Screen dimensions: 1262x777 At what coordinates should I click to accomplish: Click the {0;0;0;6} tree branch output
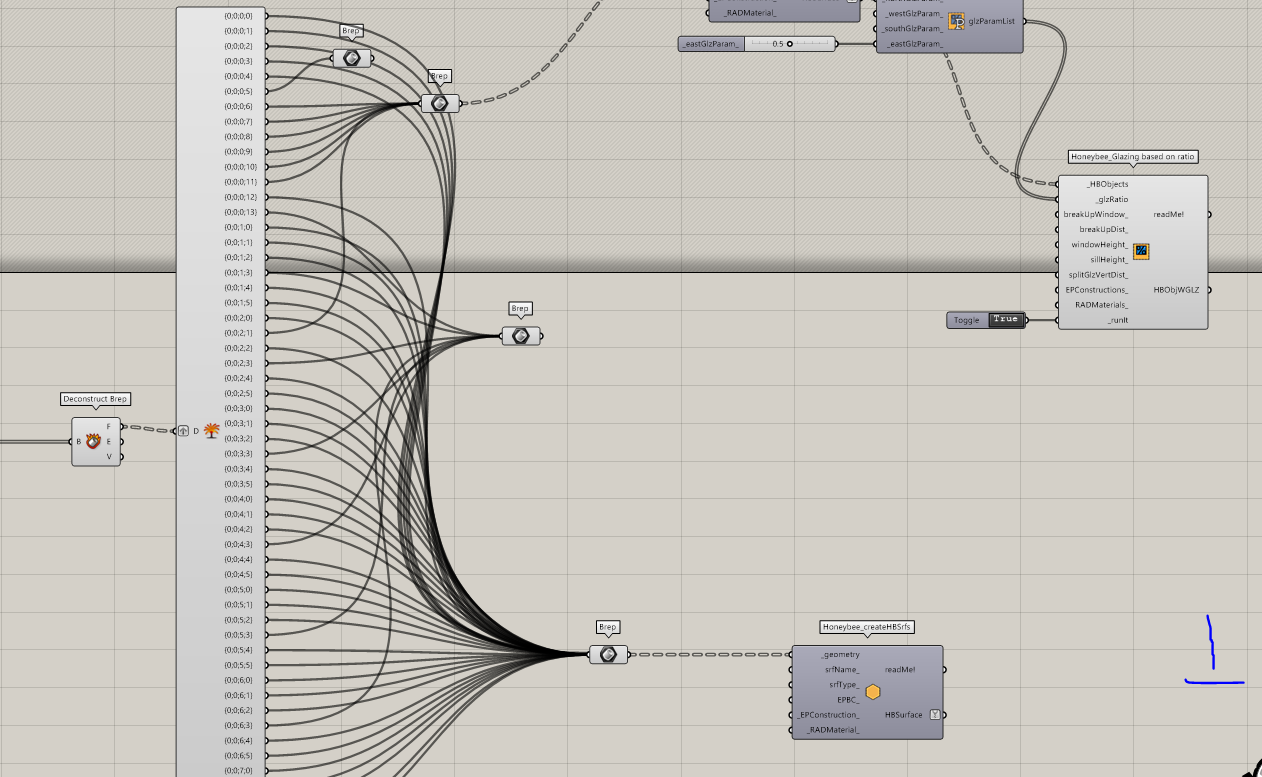coord(239,106)
